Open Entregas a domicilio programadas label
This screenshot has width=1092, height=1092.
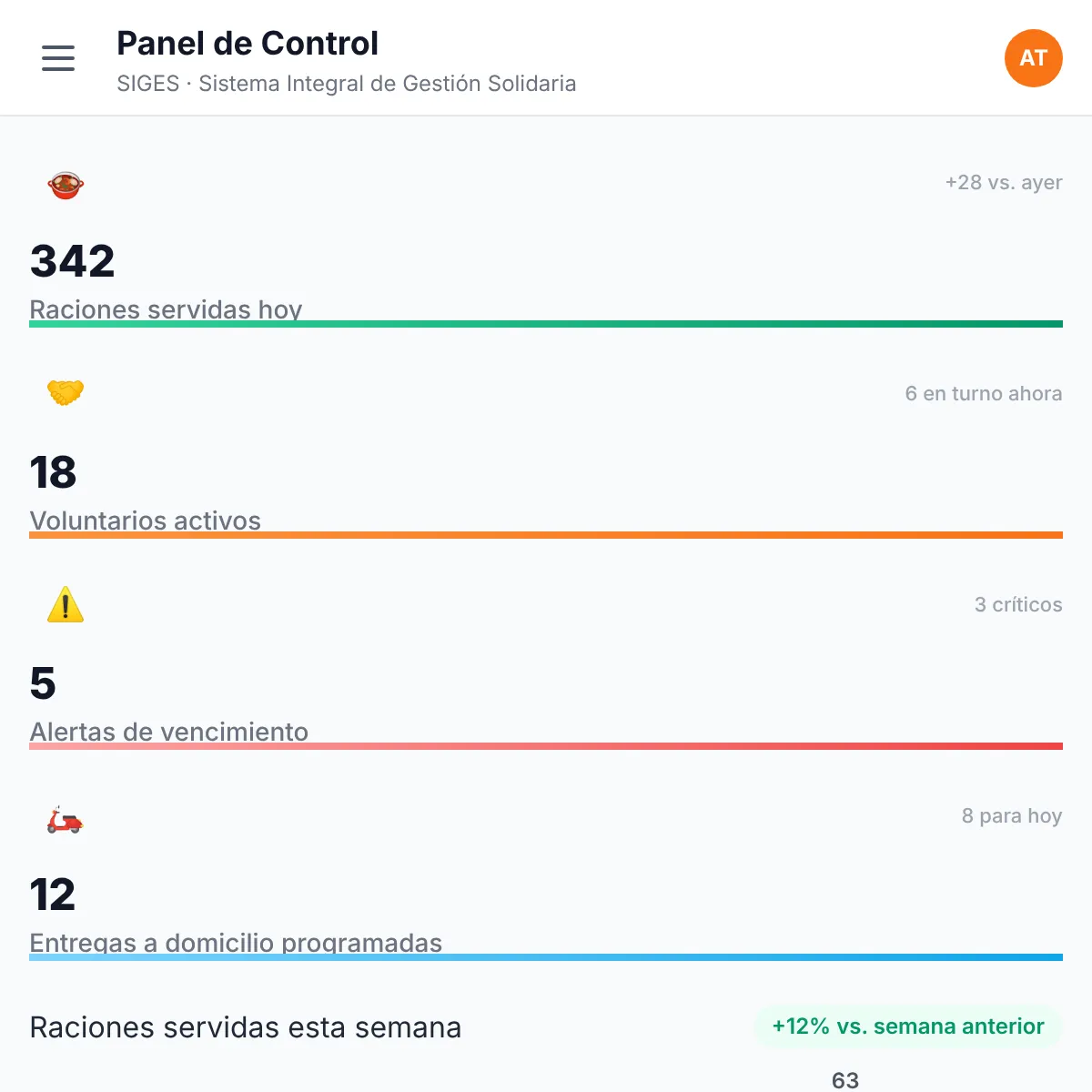pyautogui.click(x=237, y=943)
